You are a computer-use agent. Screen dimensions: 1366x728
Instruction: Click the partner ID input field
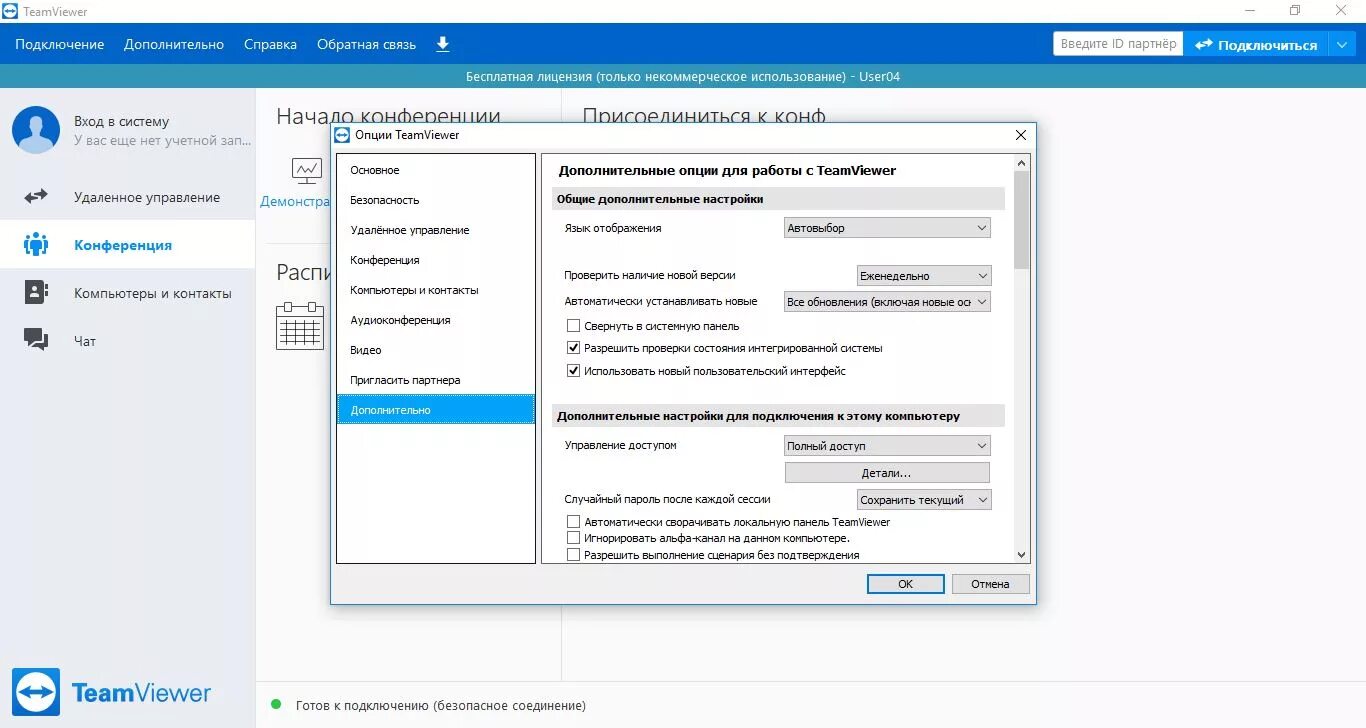(1117, 44)
